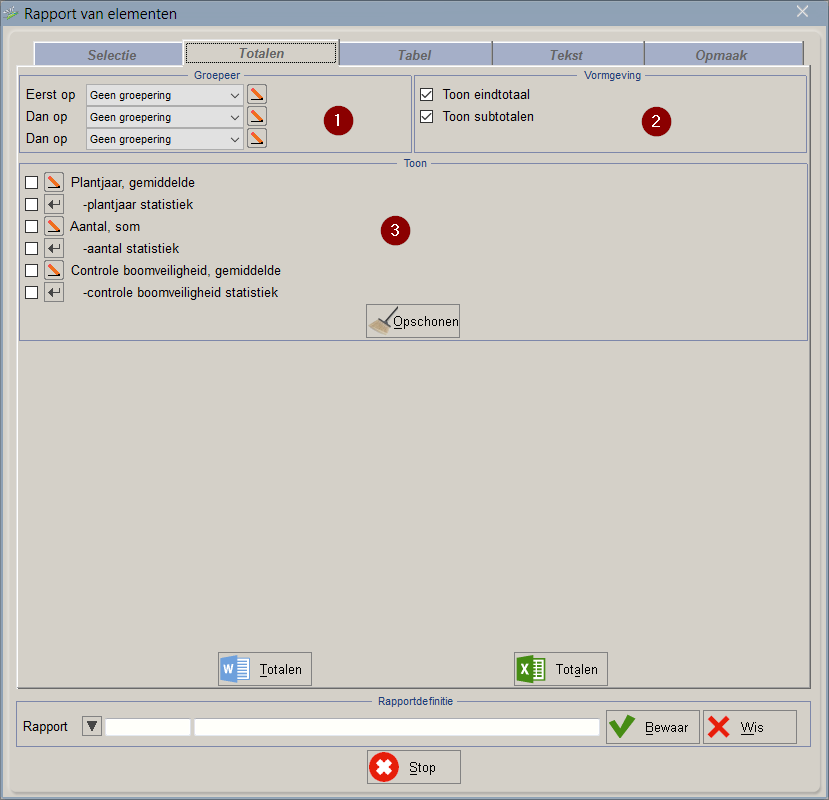829x800 pixels.
Task: Disable the 'Toon eindtotaal' checkbox
Action: tap(427, 95)
